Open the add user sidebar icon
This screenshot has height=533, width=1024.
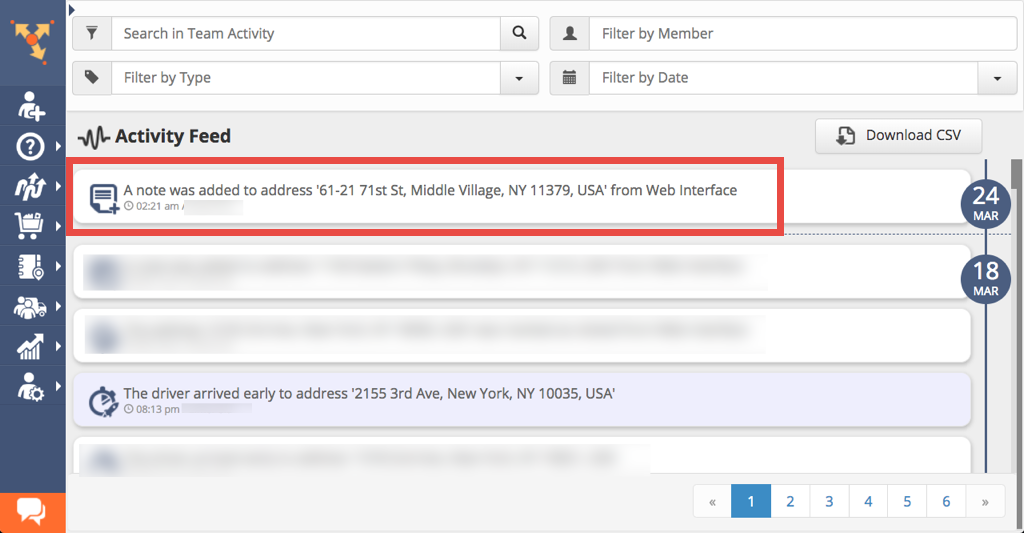click(x=31, y=106)
